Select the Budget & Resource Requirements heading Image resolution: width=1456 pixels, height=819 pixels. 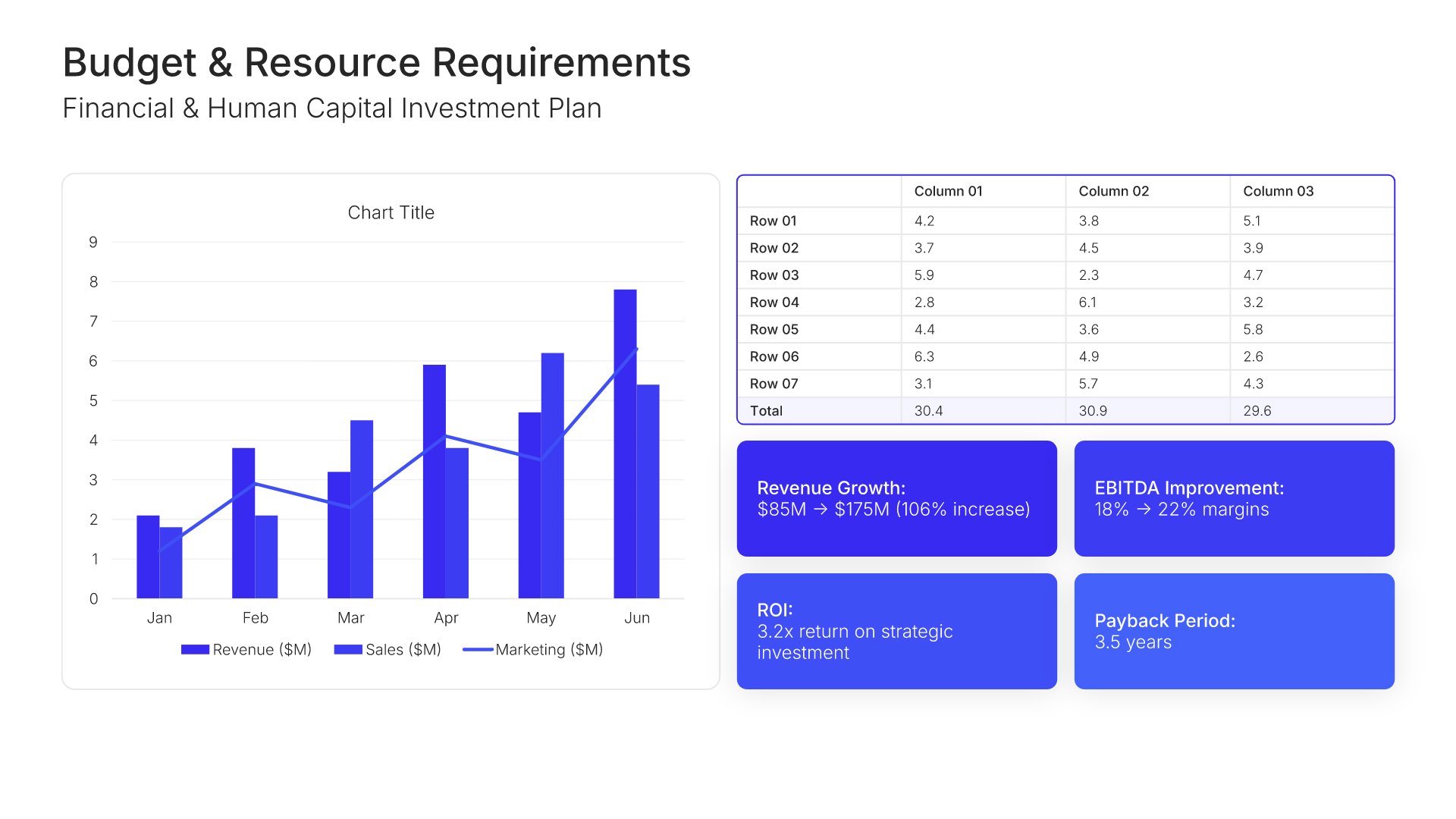tap(376, 62)
